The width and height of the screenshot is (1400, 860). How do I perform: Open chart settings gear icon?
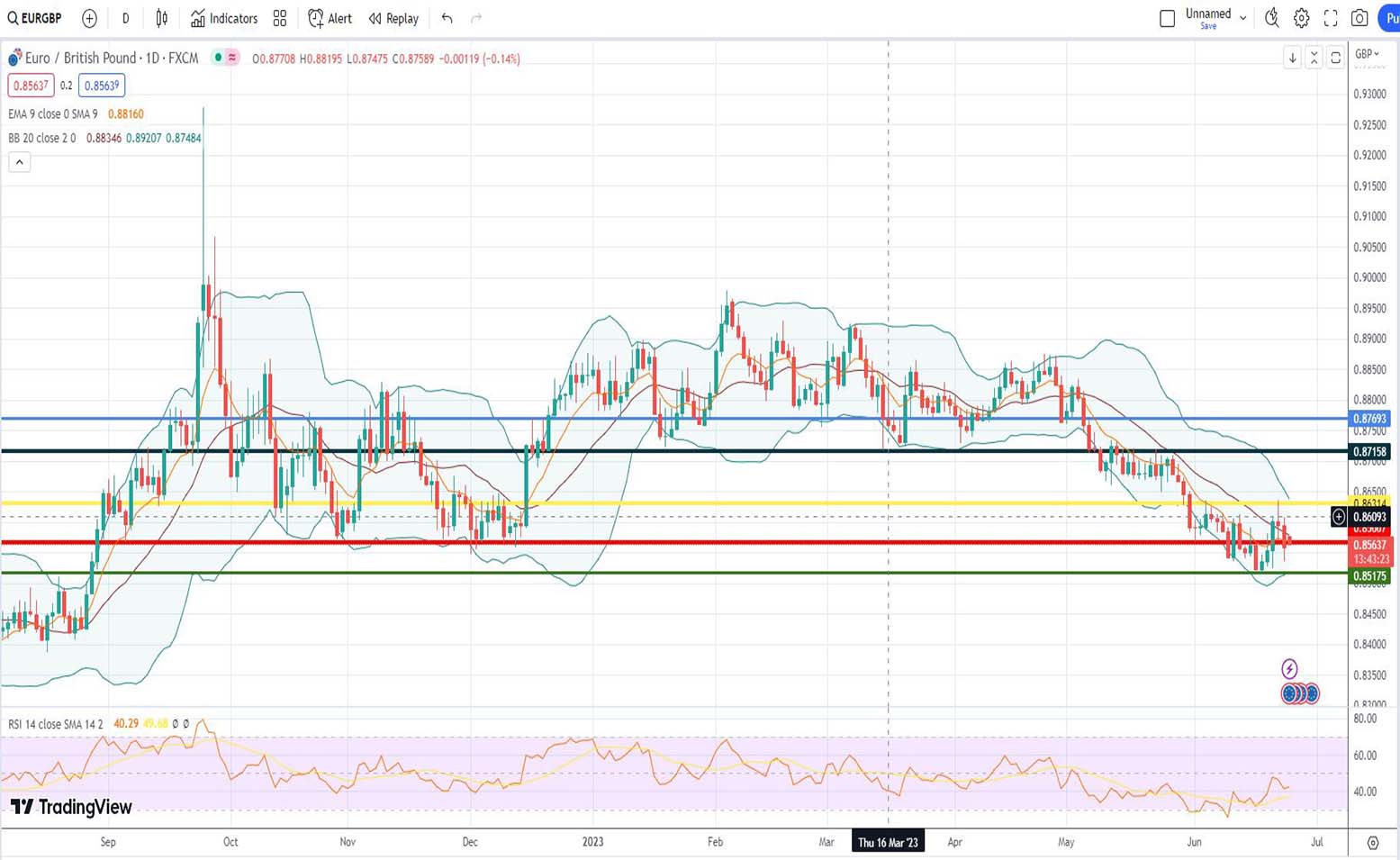[x=1301, y=18]
